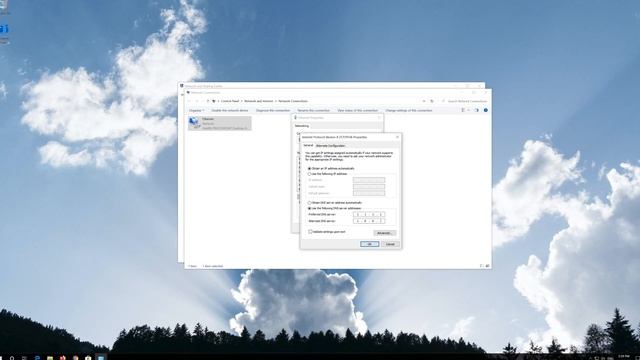The image size is (640, 360).
Task: Toggle the preview pane icon
Action: click(x=476, y=110)
